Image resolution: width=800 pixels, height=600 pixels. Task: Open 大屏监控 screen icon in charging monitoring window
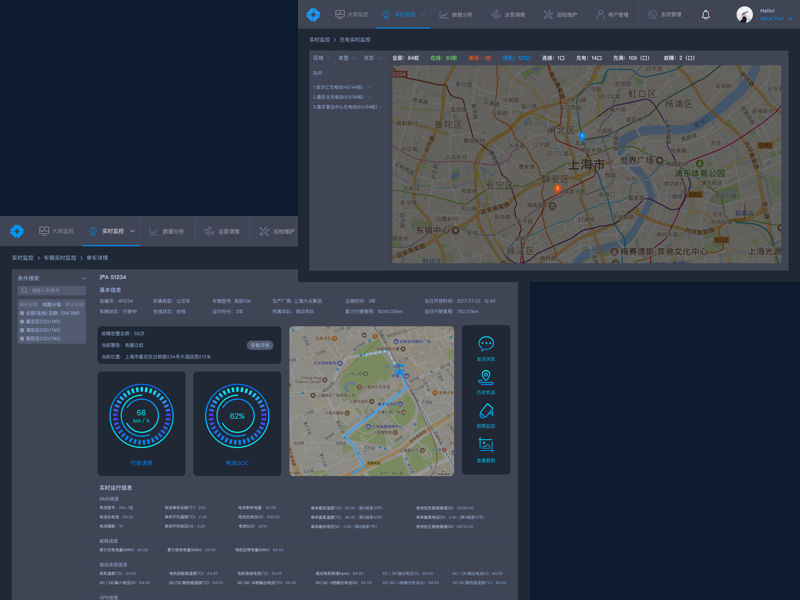pos(340,14)
